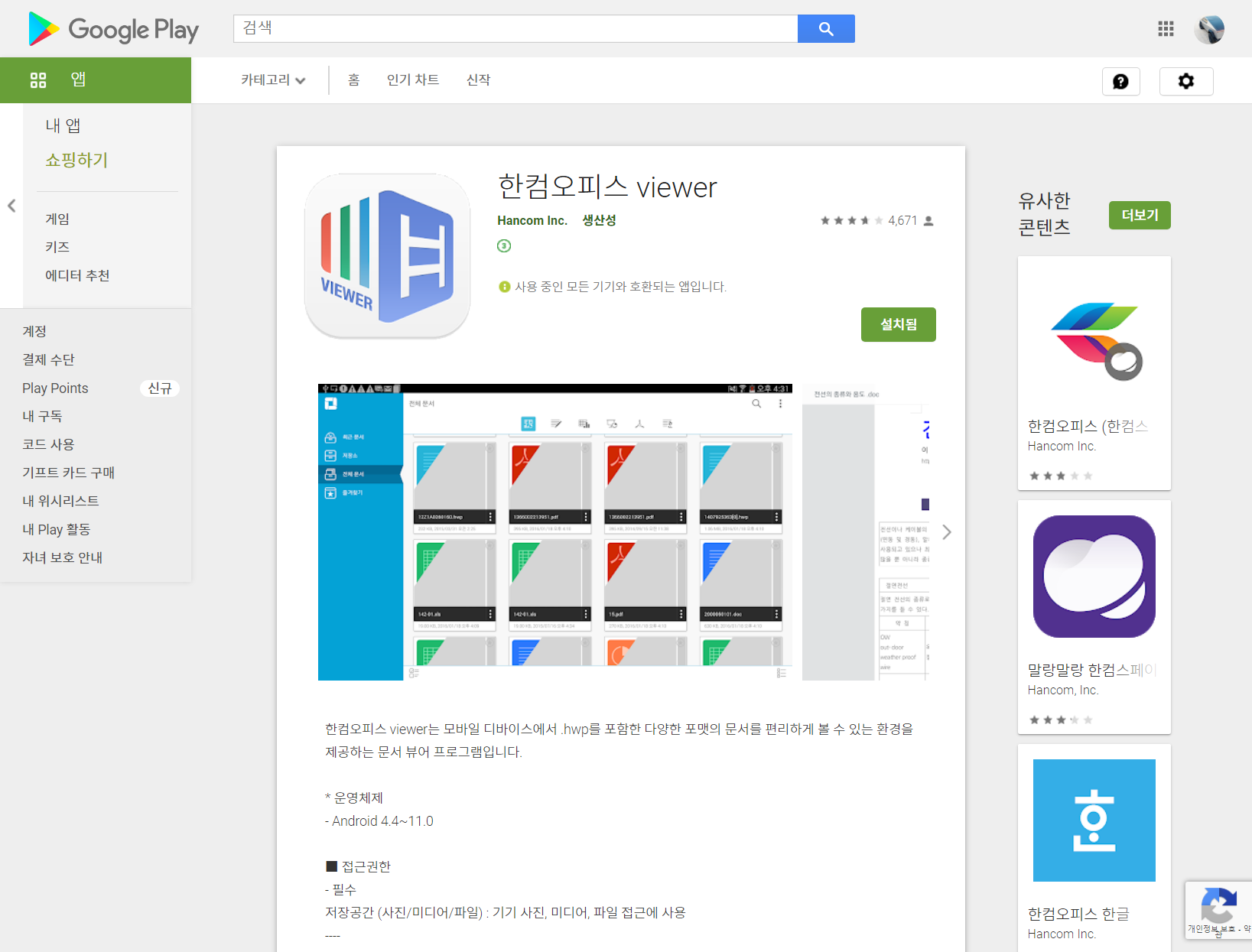Open 에디터 추천 in sidebar
This screenshot has height=952, width=1252.
point(77,275)
